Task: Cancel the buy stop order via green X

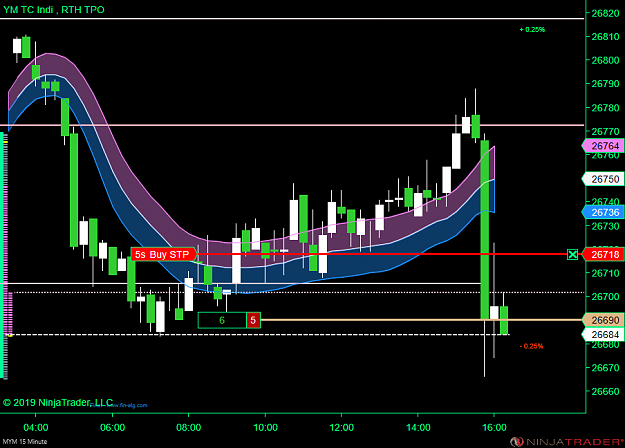Action: [x=572, y=254]
